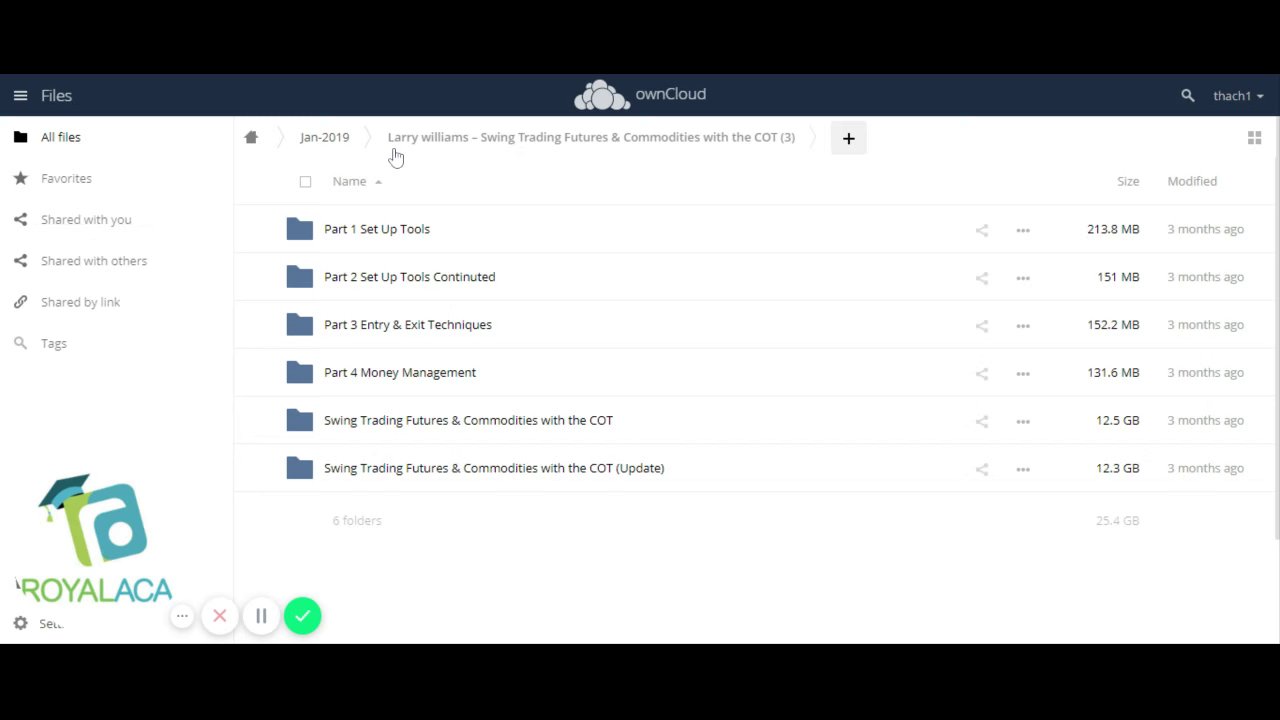Image resolution: width=1280 pixels, height=720 pixels.
Task: Click folder icon of Part 2 row
Action: (x=299, y=277)
